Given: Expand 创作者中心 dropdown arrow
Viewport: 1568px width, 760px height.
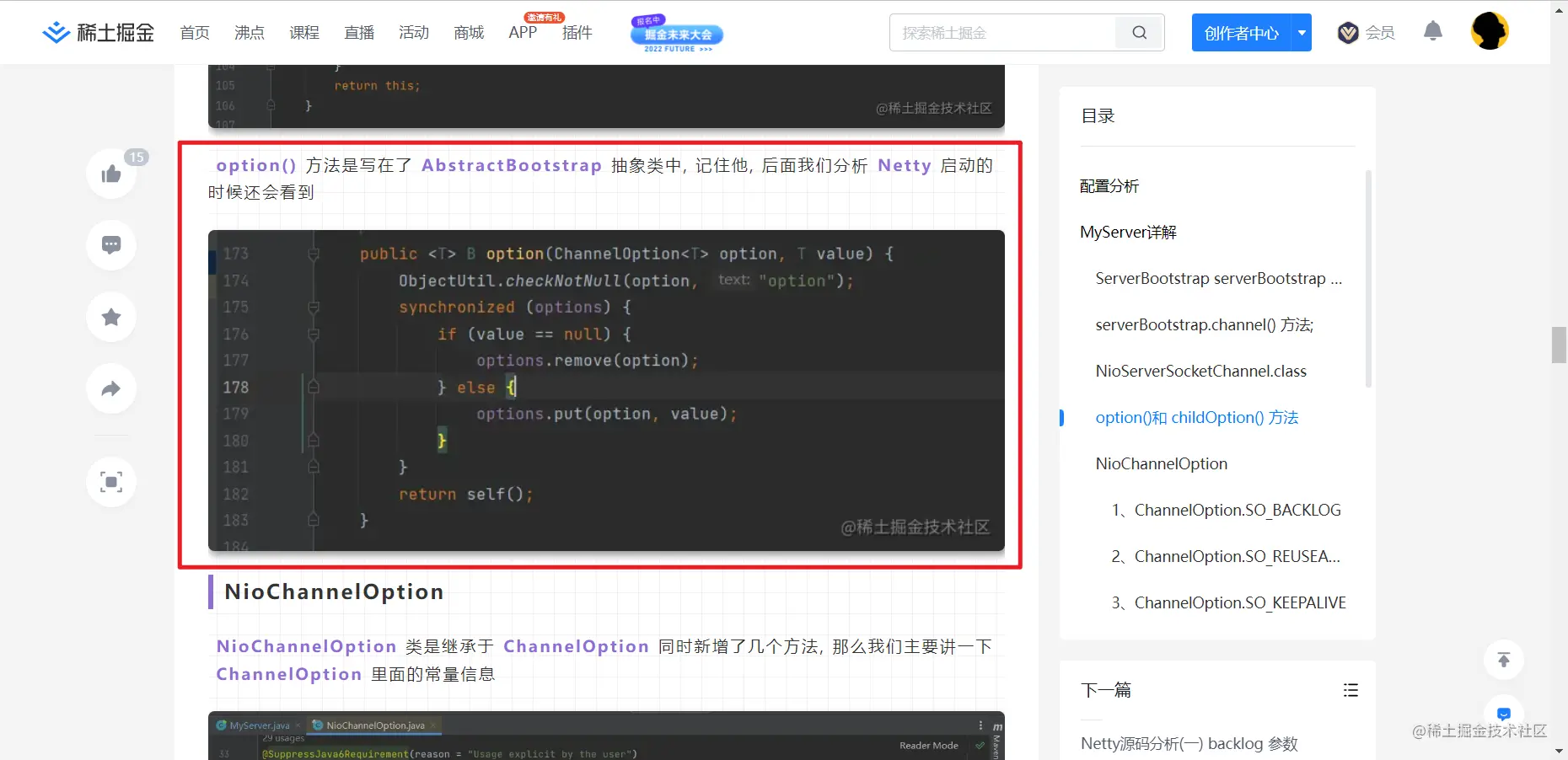Looking at the screenshot, I should tap(1302, 33).
